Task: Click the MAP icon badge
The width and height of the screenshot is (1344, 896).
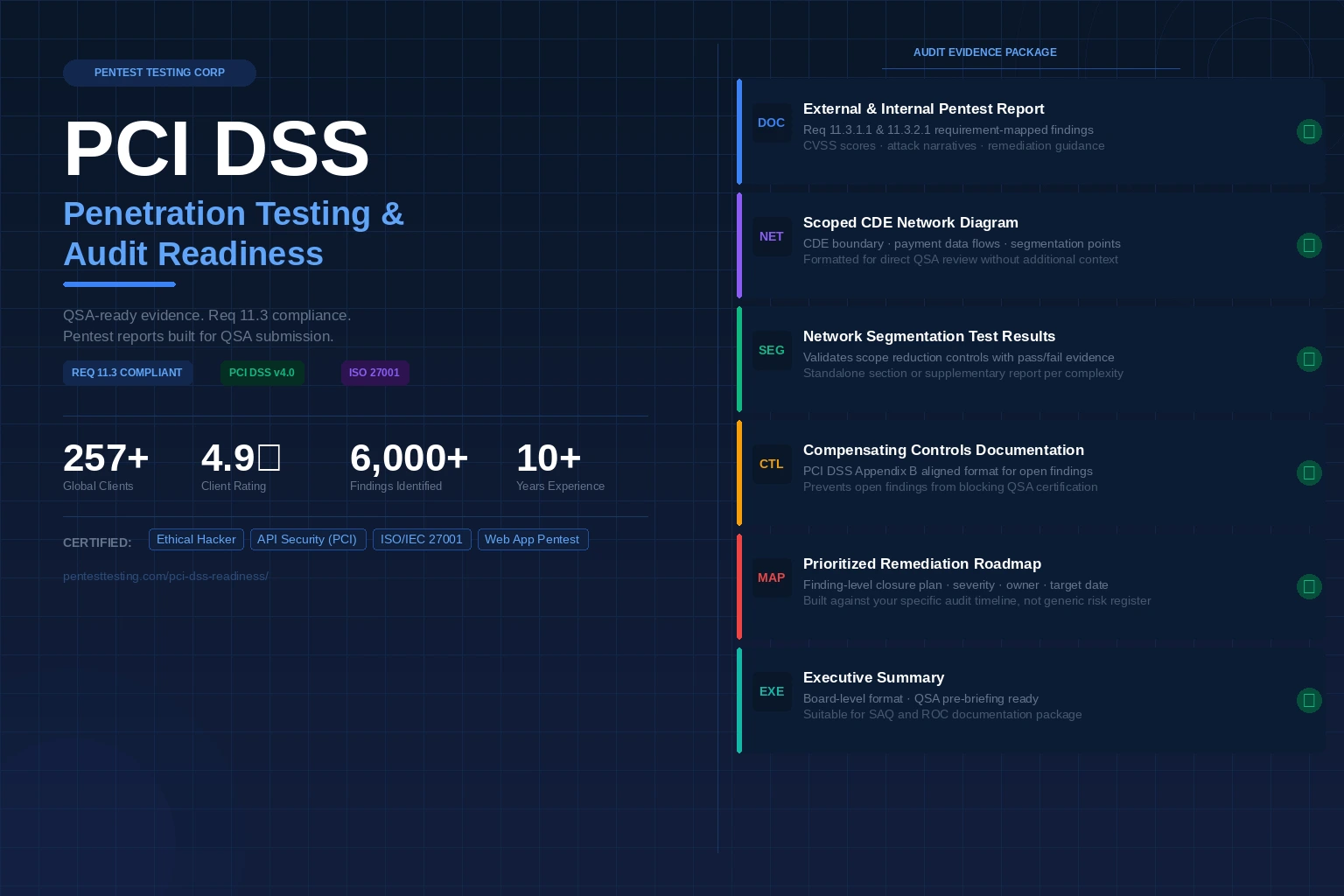Action: tap(772, 577)
